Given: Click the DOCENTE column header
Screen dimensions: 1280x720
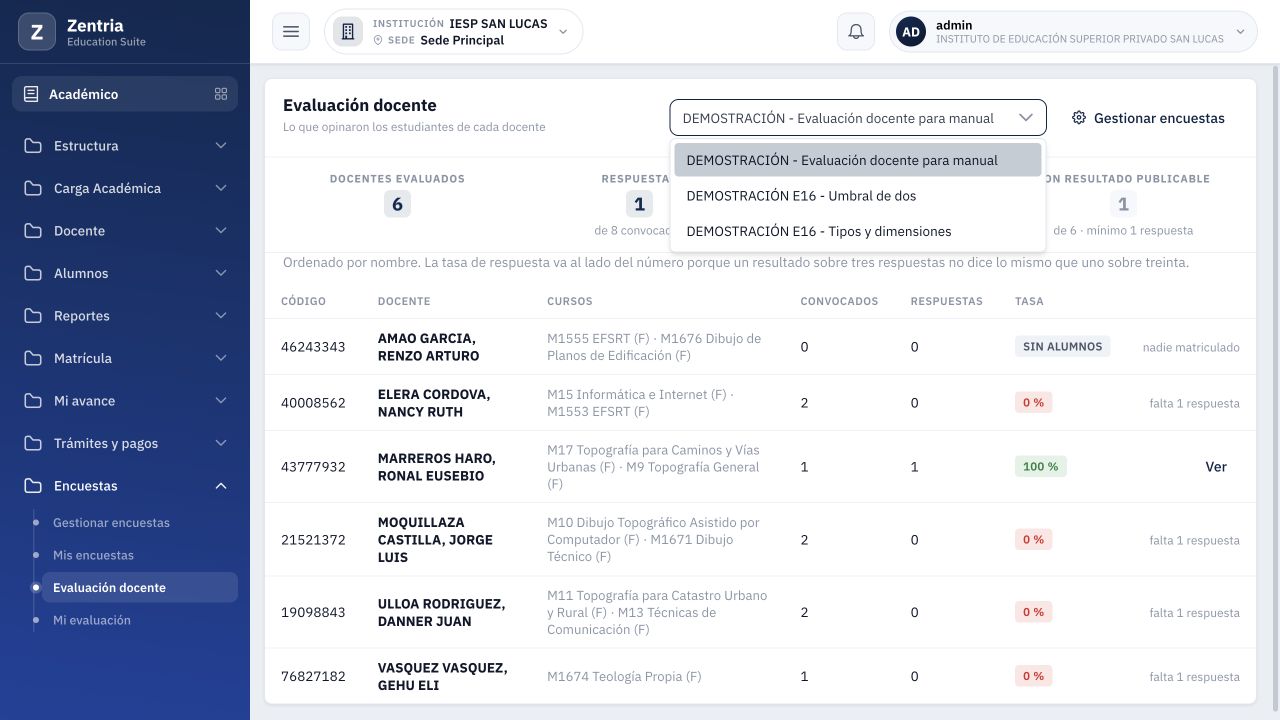Looking at the screenshot, I should point(404,301).
